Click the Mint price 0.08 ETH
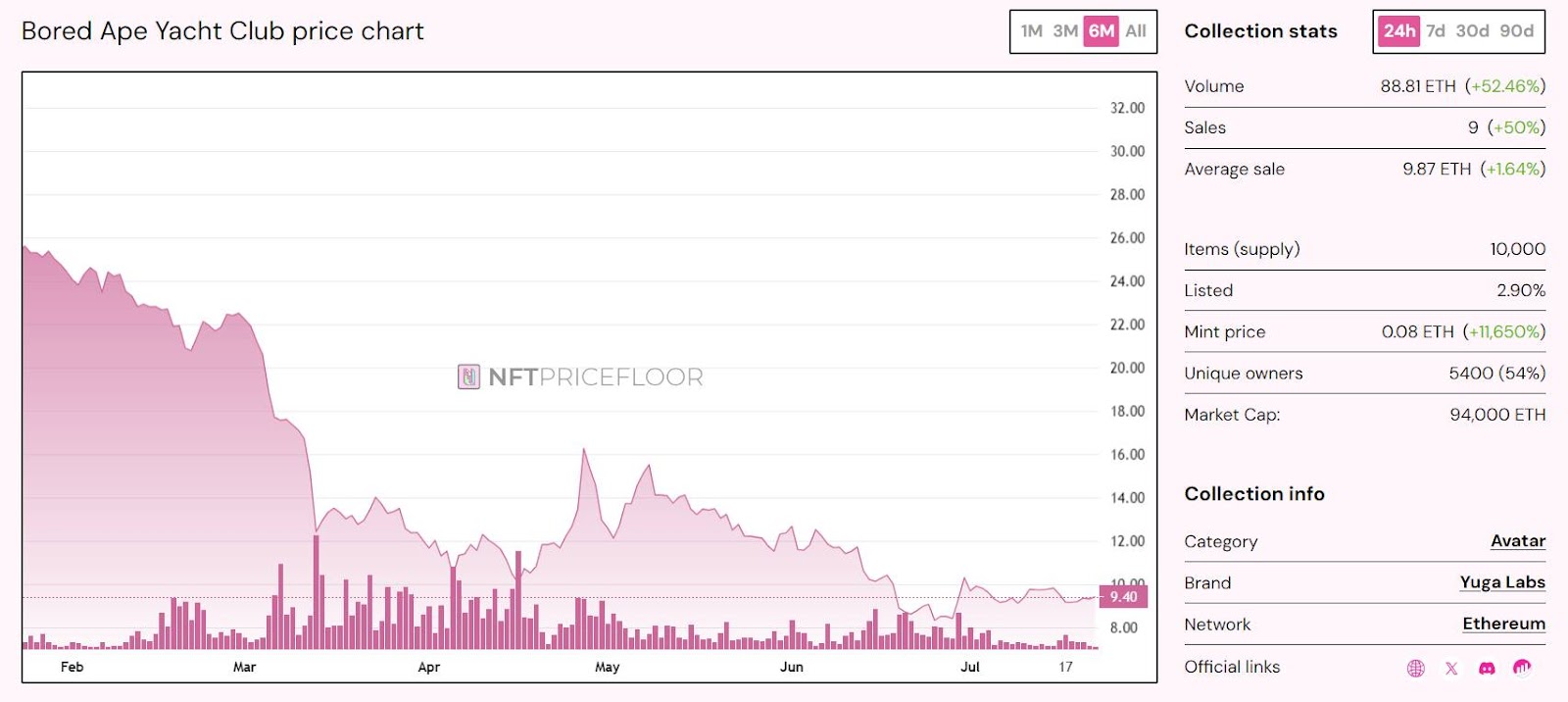1568x702 pixels. coord(1418,331)
